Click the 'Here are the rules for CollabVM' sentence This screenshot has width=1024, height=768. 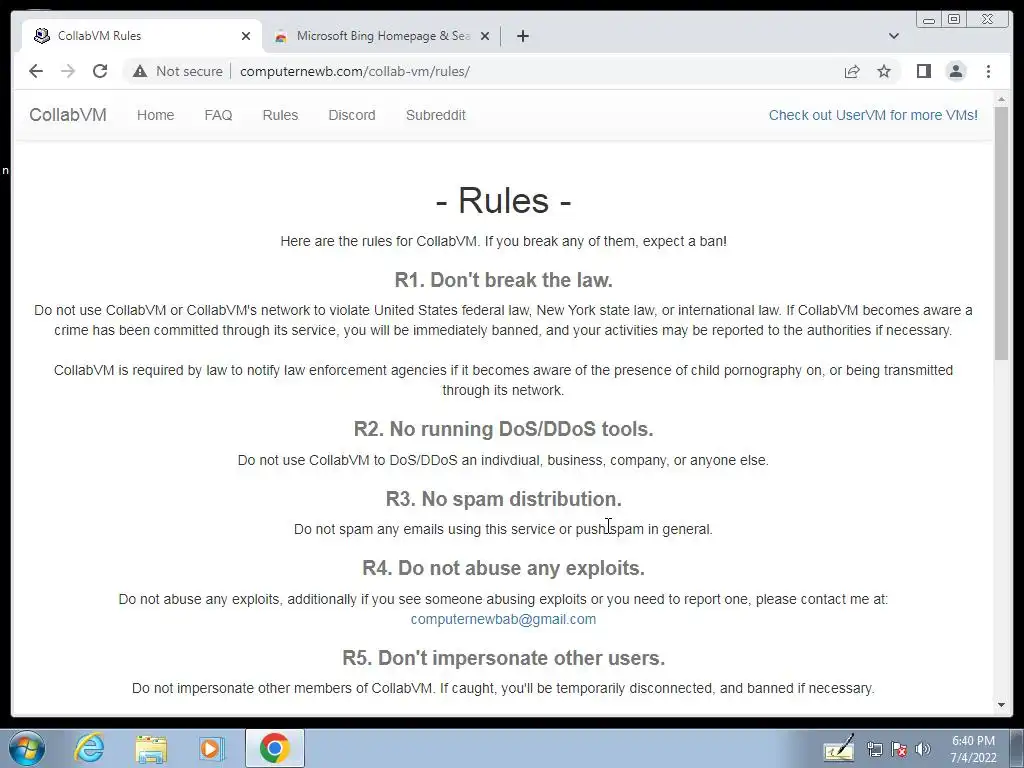pyautogui.click(x=504, y=241)
